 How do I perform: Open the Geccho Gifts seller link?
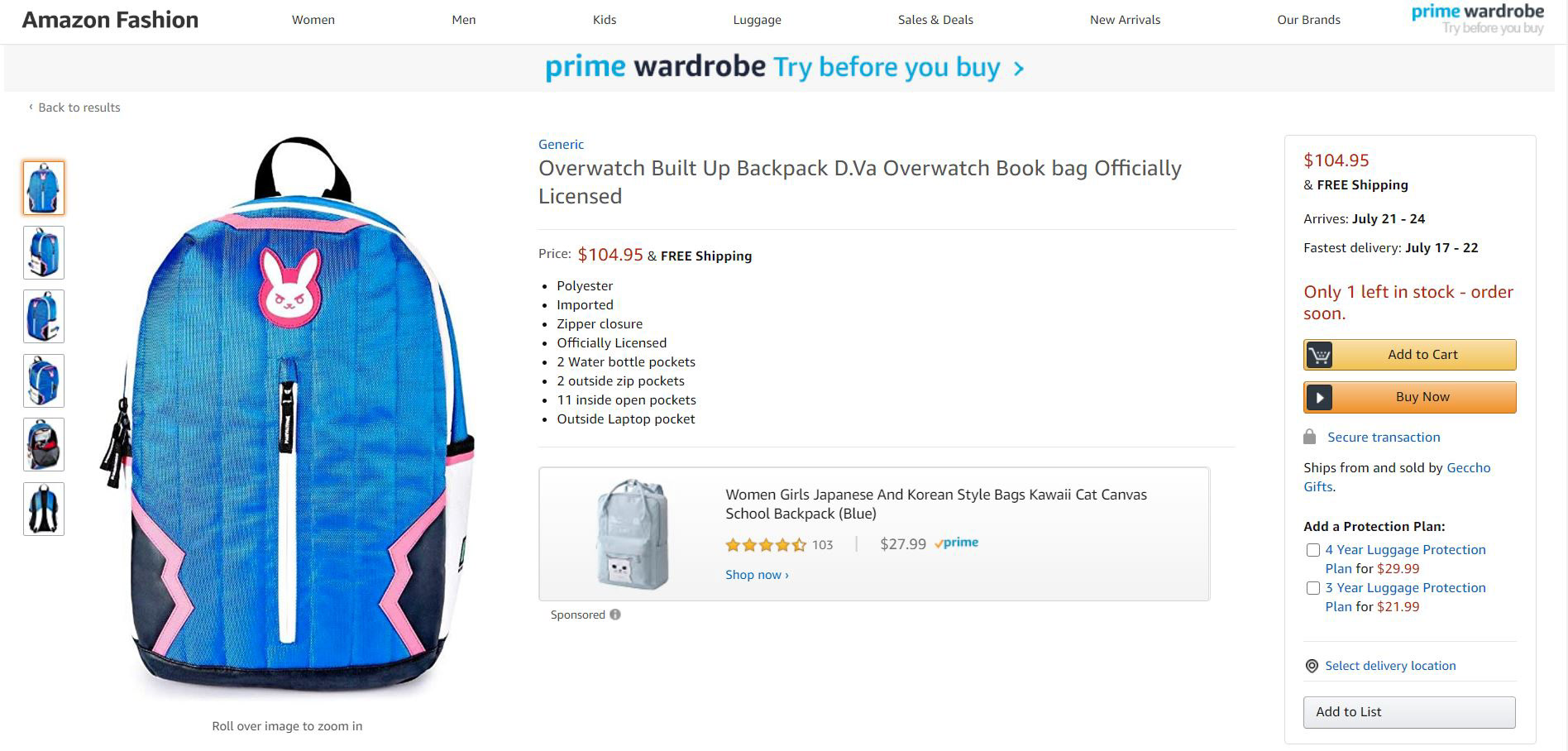coord(1398,477)
